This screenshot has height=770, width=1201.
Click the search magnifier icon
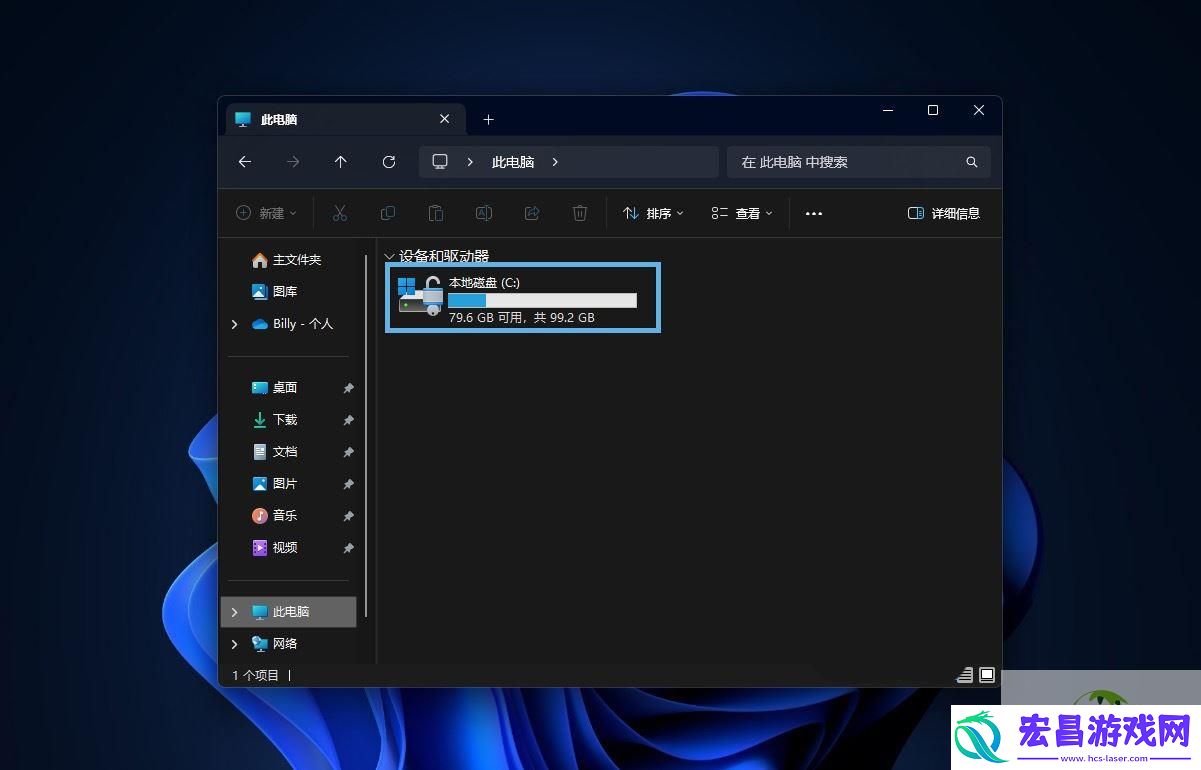tap(972, 162)
